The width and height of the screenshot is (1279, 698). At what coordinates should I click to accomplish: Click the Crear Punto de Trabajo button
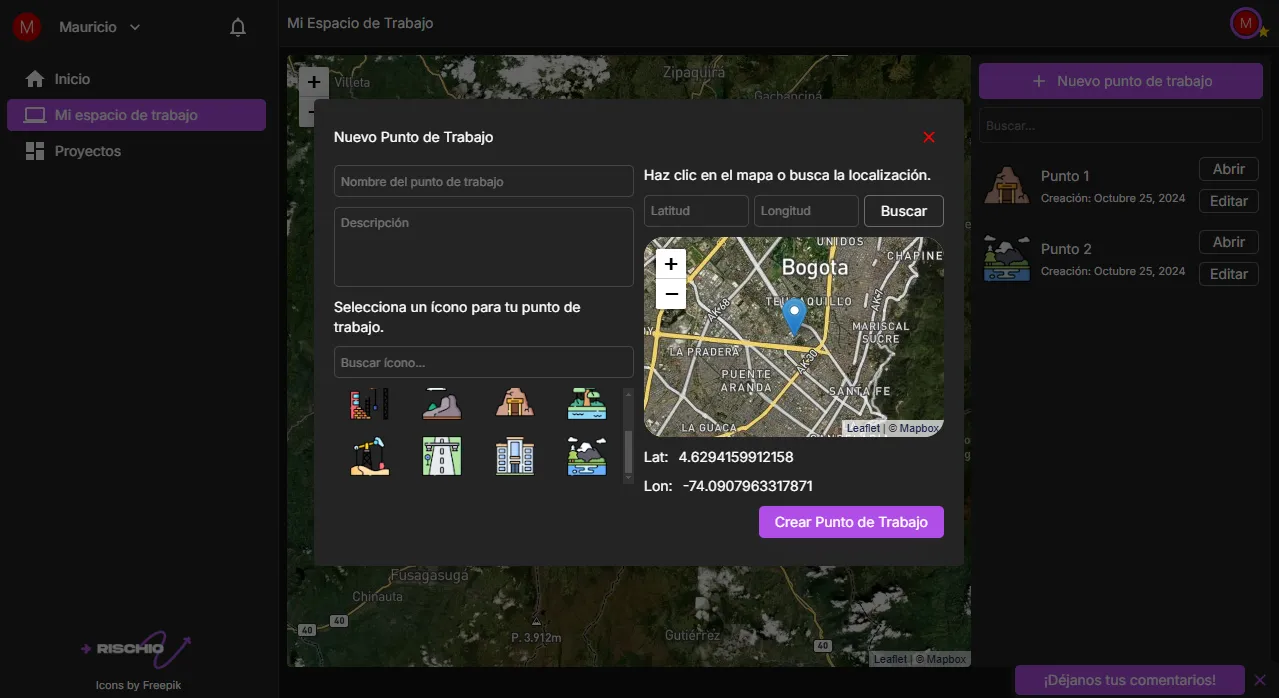point(851,522)
